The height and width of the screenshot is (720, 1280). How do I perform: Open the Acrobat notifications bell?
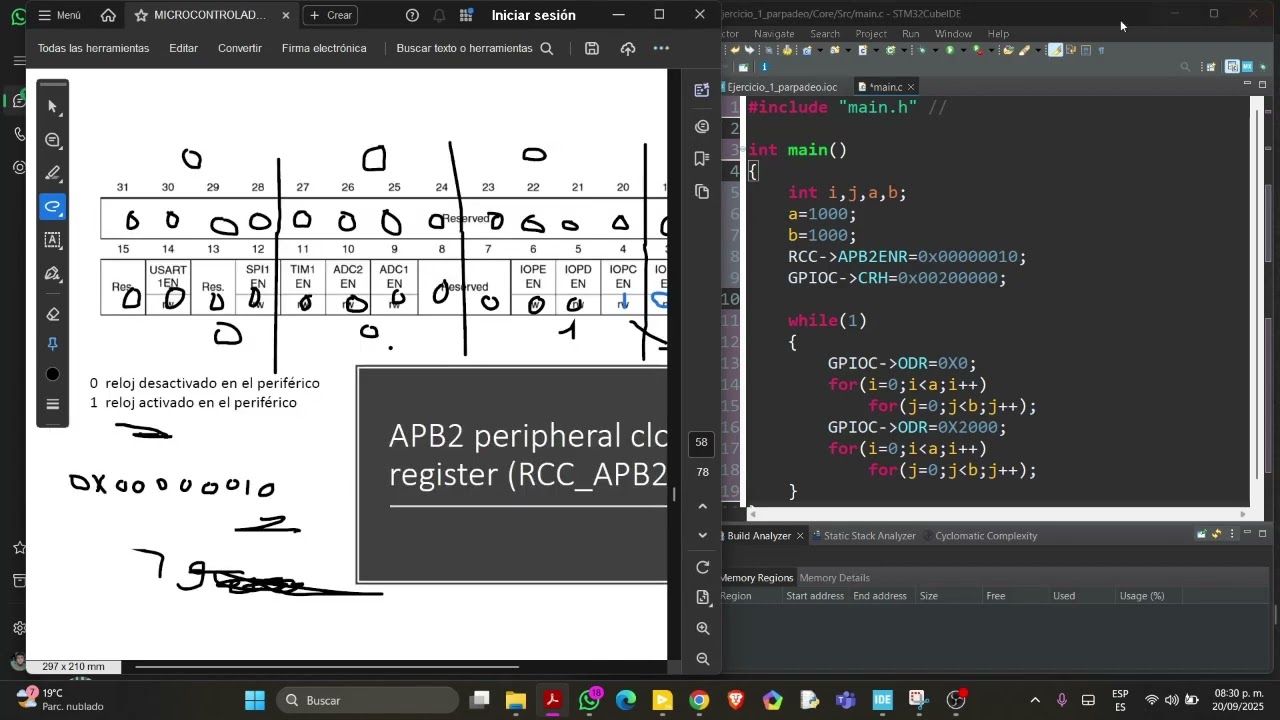click(439, 15)
